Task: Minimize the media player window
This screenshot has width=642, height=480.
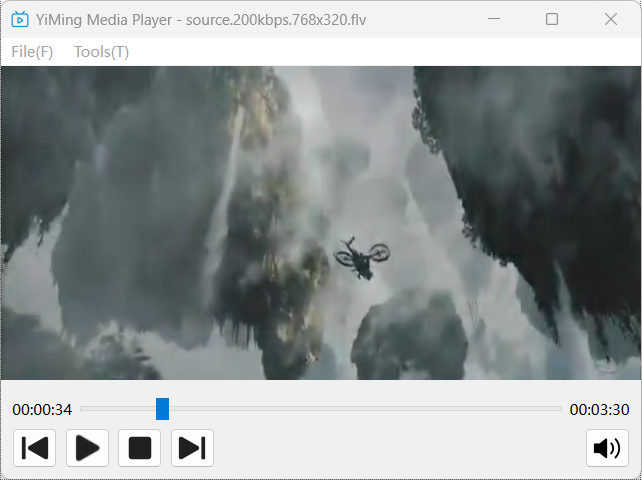Action: pyautogui.click(x=494, y=19)
